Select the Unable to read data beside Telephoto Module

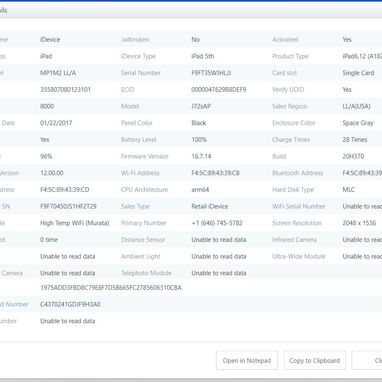coord(219,273)
